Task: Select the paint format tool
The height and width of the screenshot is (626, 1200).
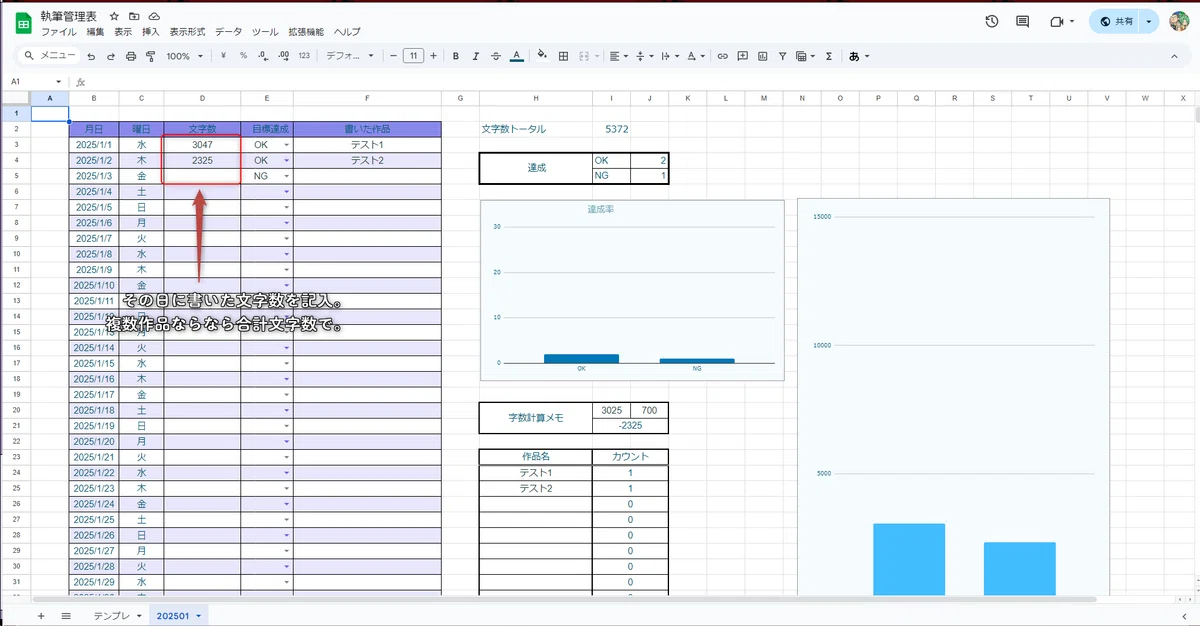Action: [x=150, y=56]
